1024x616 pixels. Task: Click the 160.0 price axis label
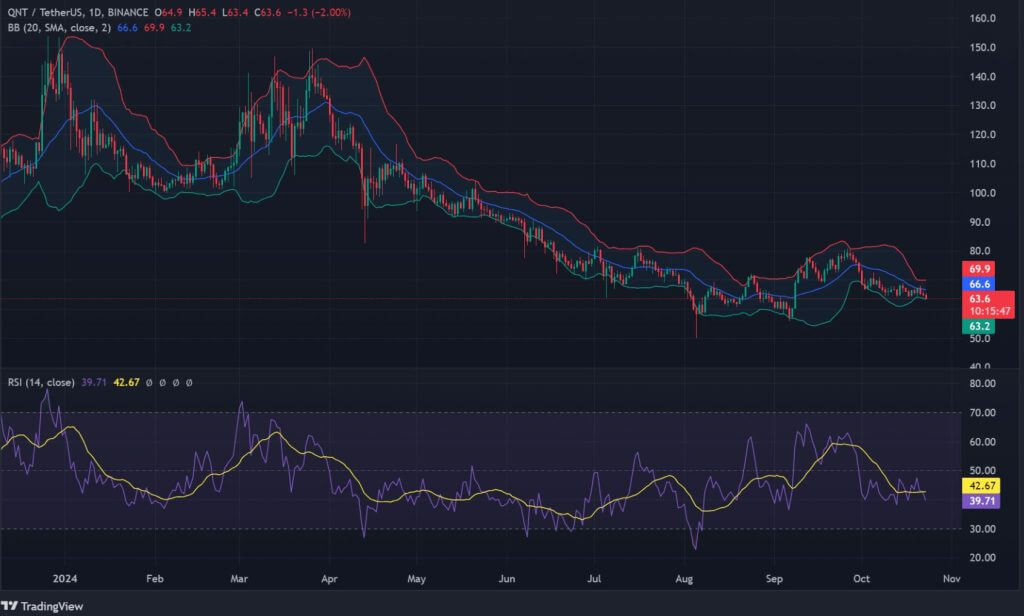[x=982, y=18]
